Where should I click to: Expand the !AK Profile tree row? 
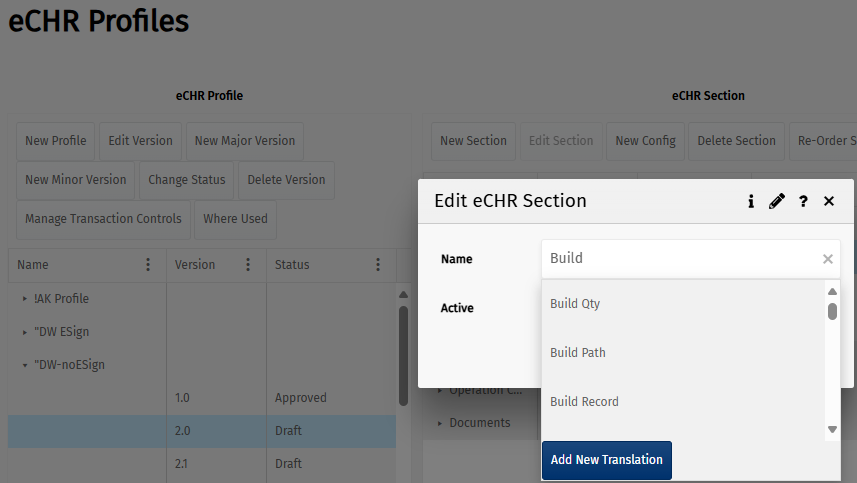(25, 299)
